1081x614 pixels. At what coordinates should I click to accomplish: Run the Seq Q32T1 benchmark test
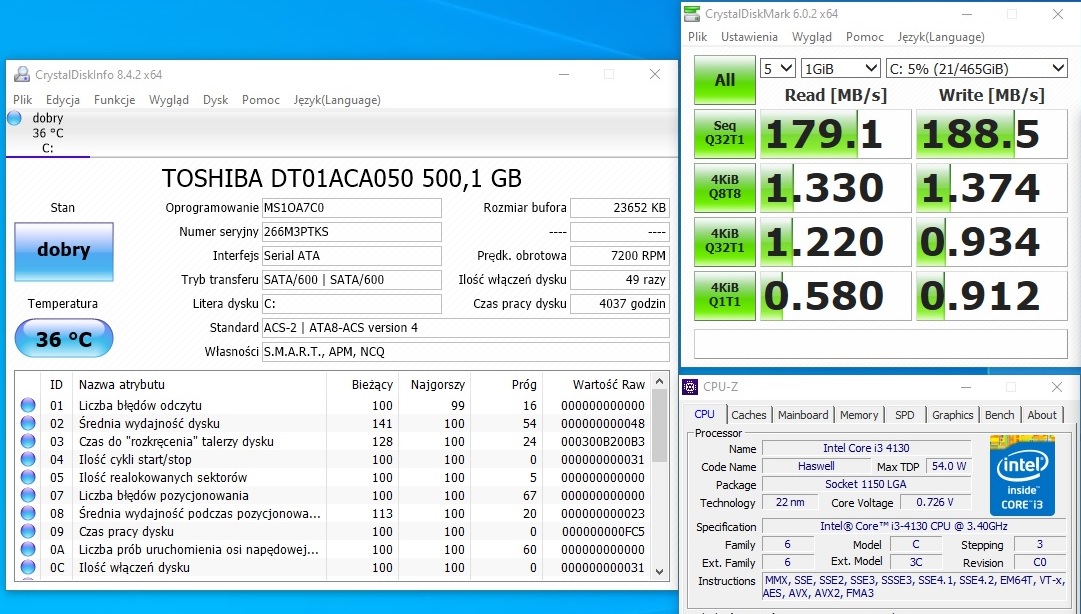pyautogui.click(x=723, y=134)
